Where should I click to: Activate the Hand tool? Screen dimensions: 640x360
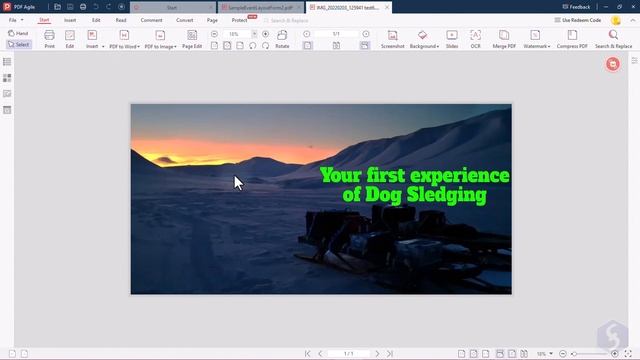click(18, 33)
